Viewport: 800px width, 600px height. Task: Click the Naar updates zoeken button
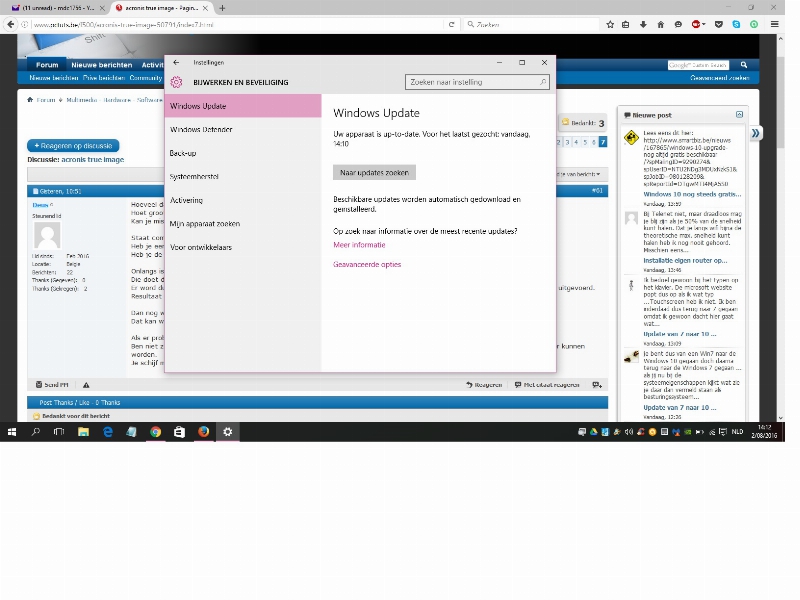point(374,172)
